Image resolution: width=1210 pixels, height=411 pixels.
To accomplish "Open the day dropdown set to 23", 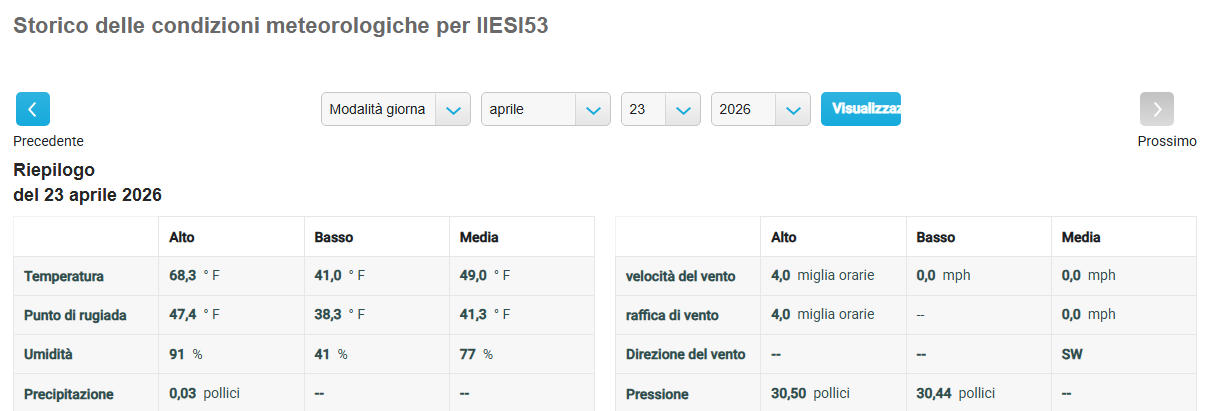I will tap(660, 109).
